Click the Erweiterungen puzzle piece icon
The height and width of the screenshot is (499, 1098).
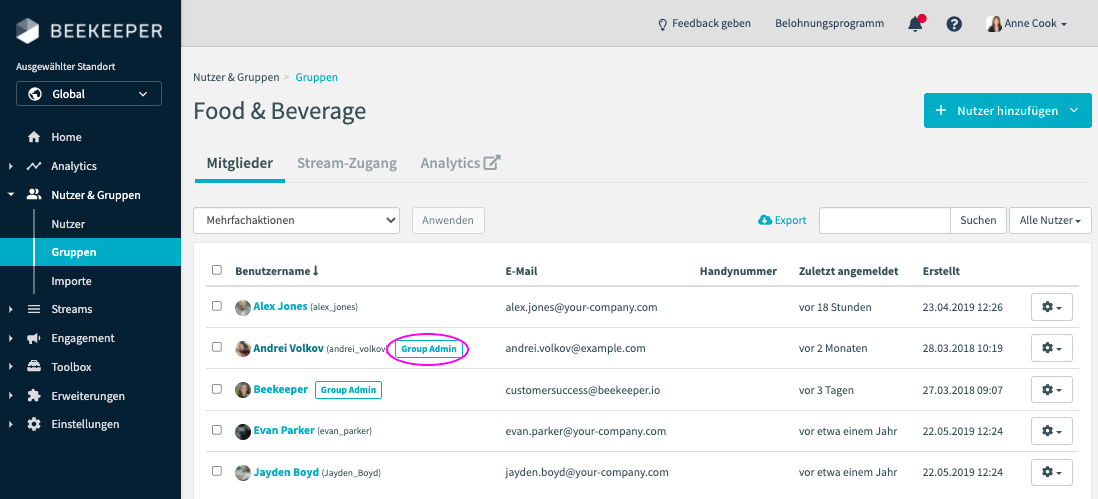pos(34,395)
